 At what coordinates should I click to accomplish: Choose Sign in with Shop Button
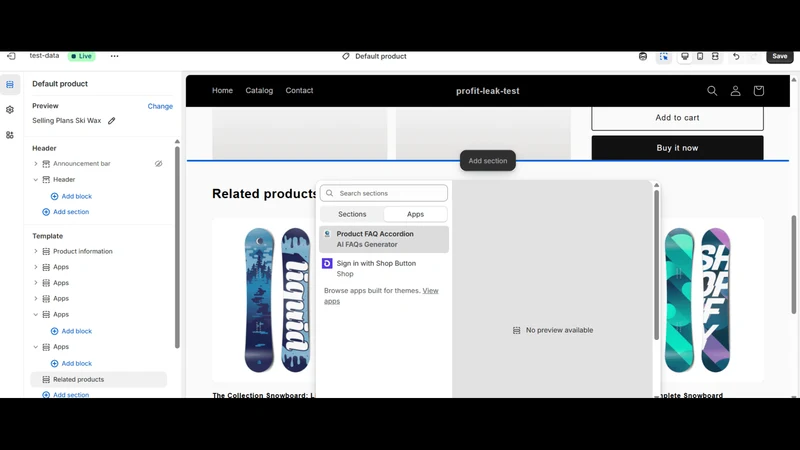point(384,268)
